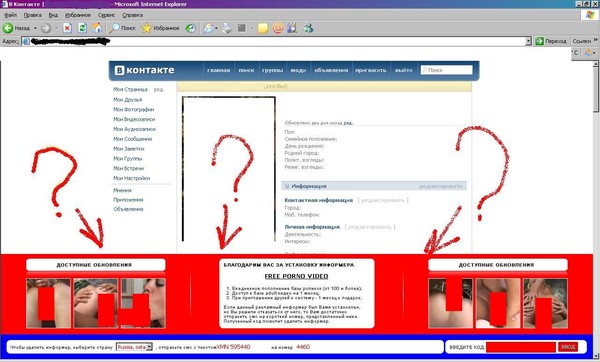Click the Stop loading red X icon

(67, 28)
